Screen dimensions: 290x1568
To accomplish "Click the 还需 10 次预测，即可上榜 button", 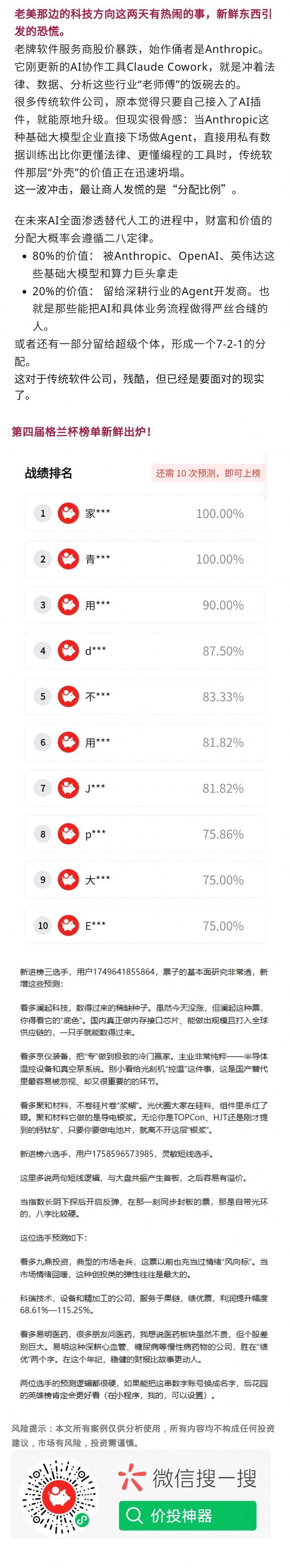I will pos(208,473).
